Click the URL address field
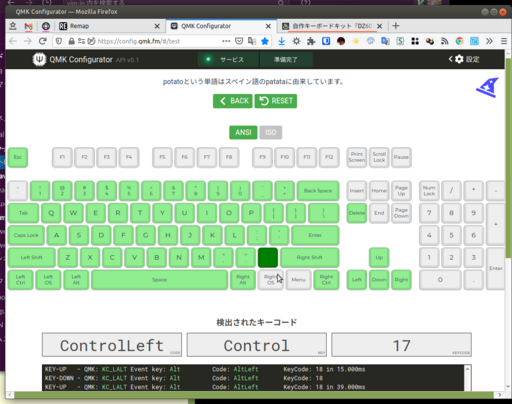Image resolution: width=512 pixels, height=404 pixels. point(157,41)
